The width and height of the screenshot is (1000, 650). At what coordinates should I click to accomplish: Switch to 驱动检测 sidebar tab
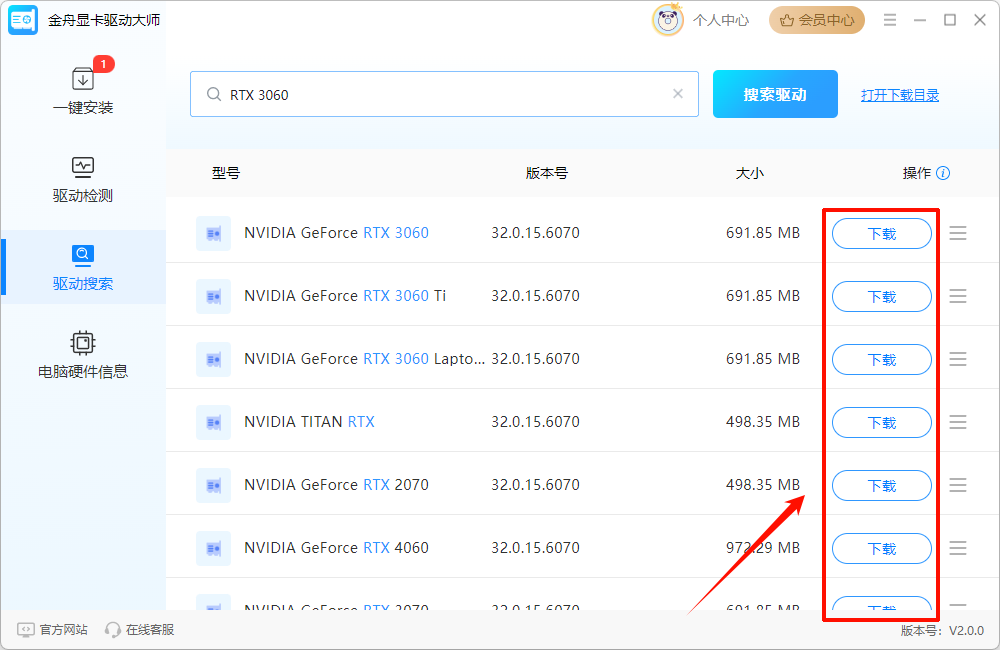pos(83,179)
